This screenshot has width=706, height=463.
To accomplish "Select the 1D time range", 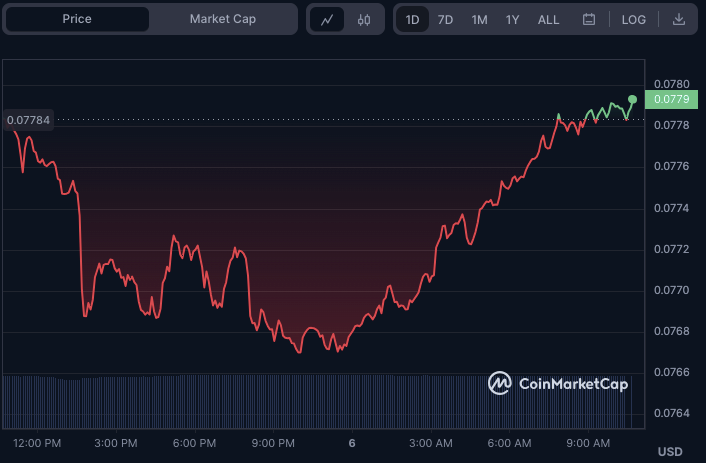I will [x=412, y=19].
